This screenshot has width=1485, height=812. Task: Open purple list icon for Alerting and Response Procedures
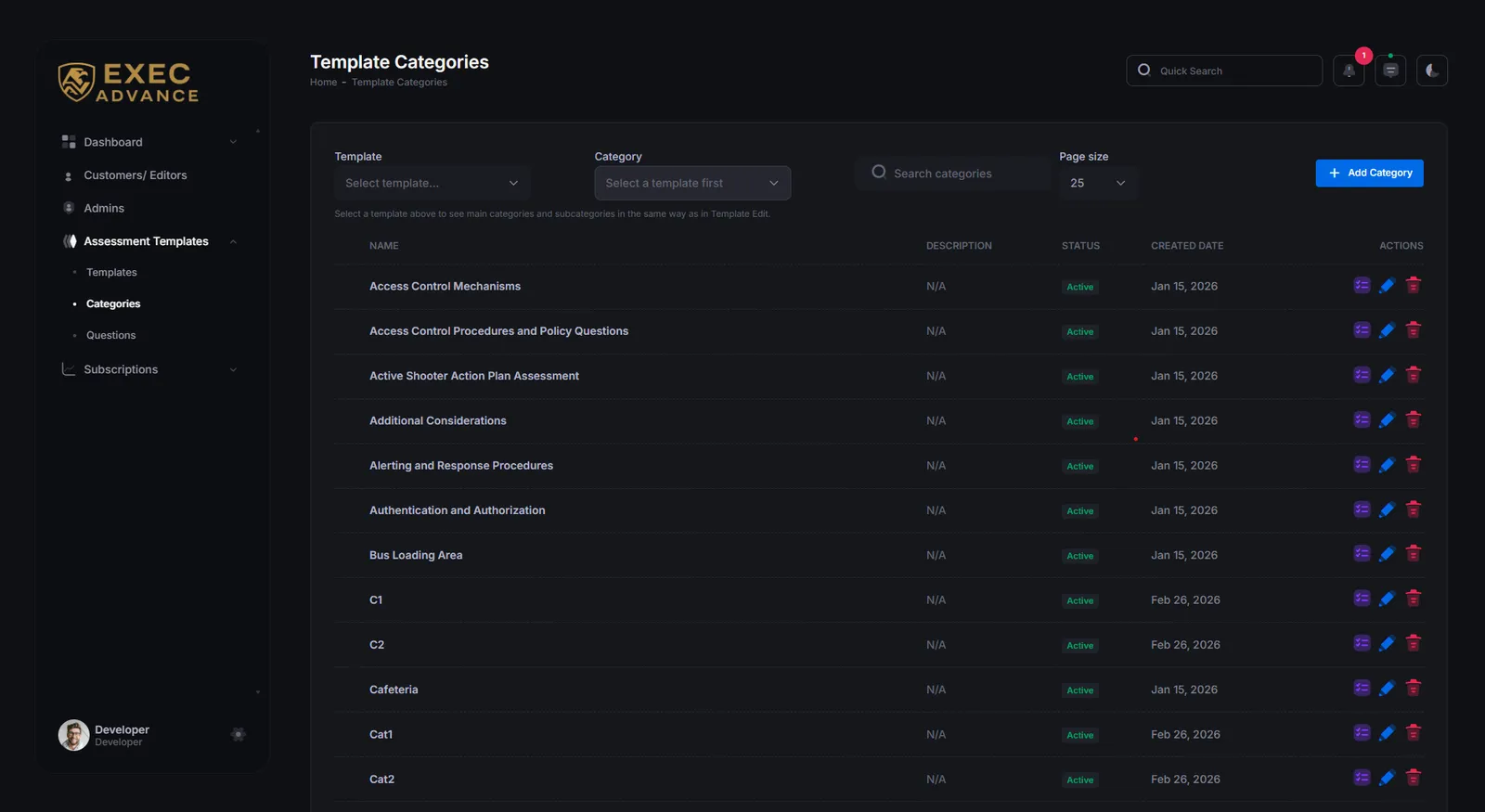click(x=1362, y=465)
